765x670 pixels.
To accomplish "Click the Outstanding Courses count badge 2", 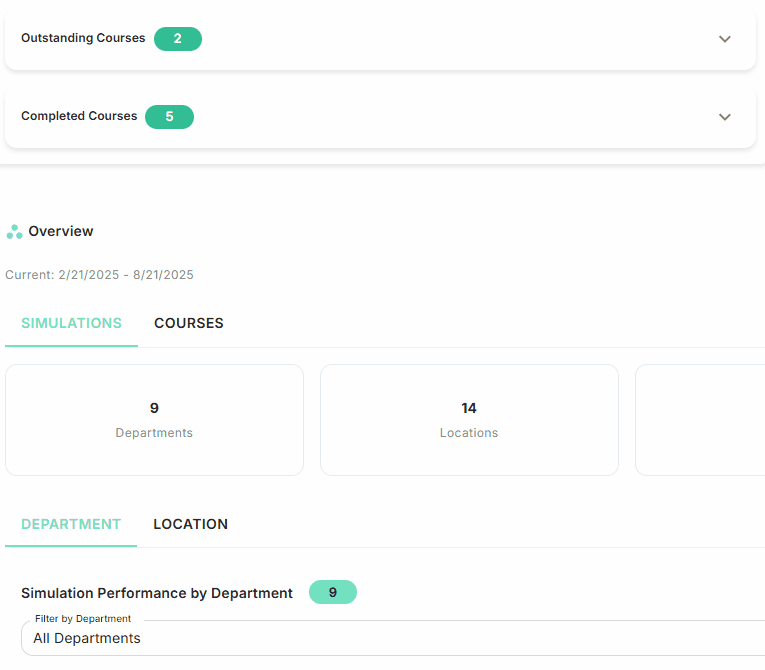I will (x=178, y=39).
